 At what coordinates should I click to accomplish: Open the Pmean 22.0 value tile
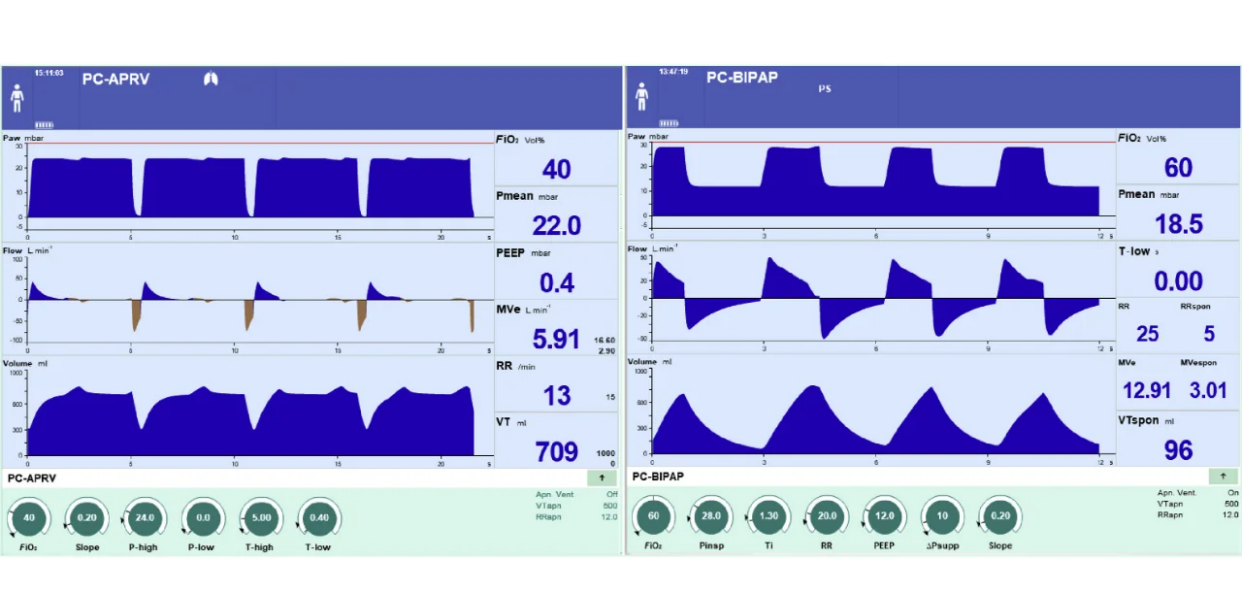coord(556,214)
